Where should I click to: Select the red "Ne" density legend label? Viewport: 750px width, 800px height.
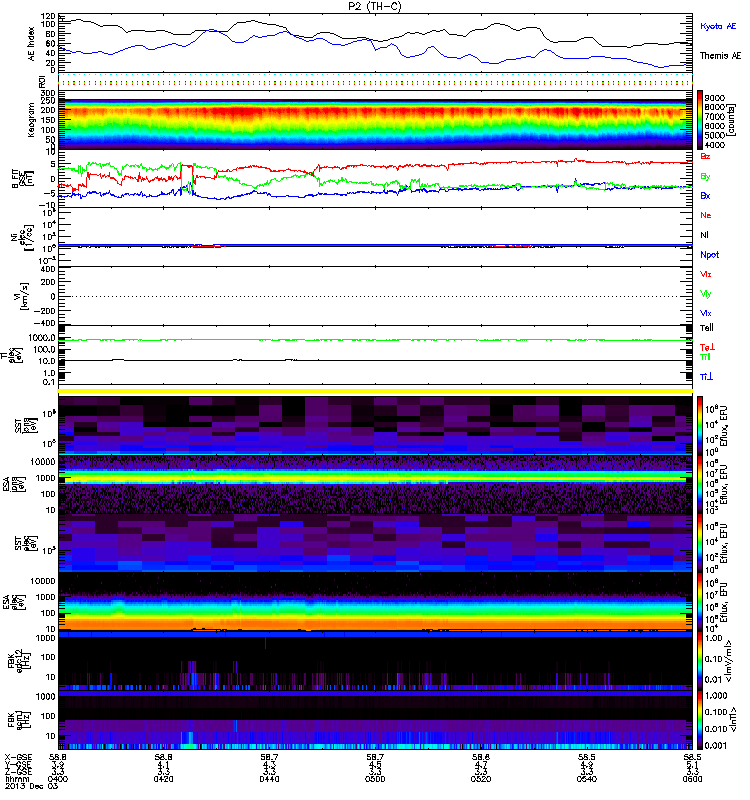[706, 215]
